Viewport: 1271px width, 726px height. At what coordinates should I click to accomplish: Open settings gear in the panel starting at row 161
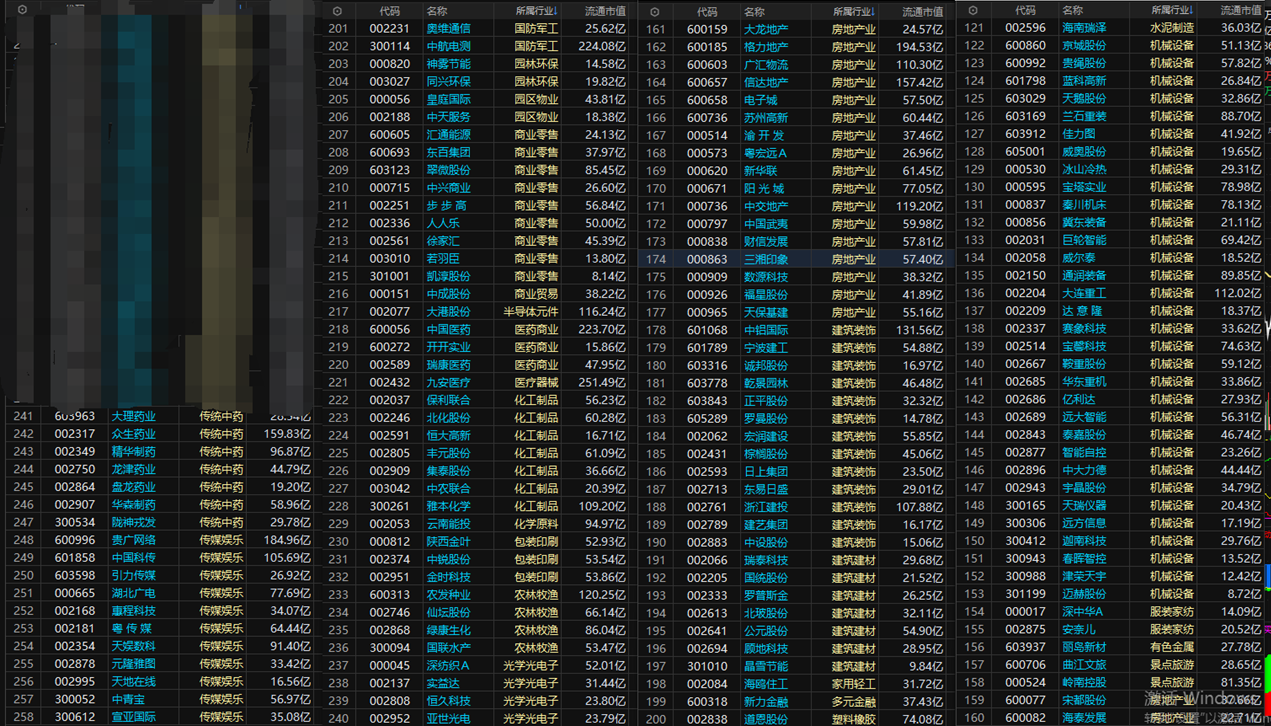tap(655, 12)
